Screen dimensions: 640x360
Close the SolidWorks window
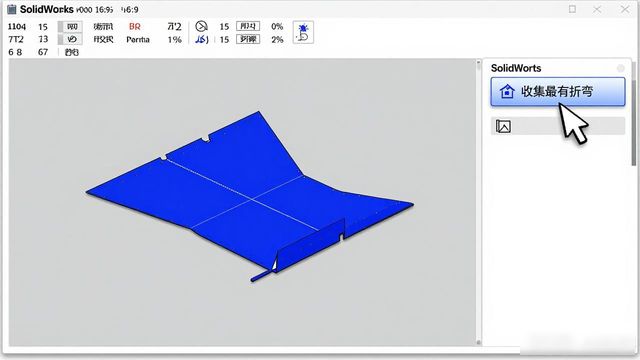tap(624, 9)
